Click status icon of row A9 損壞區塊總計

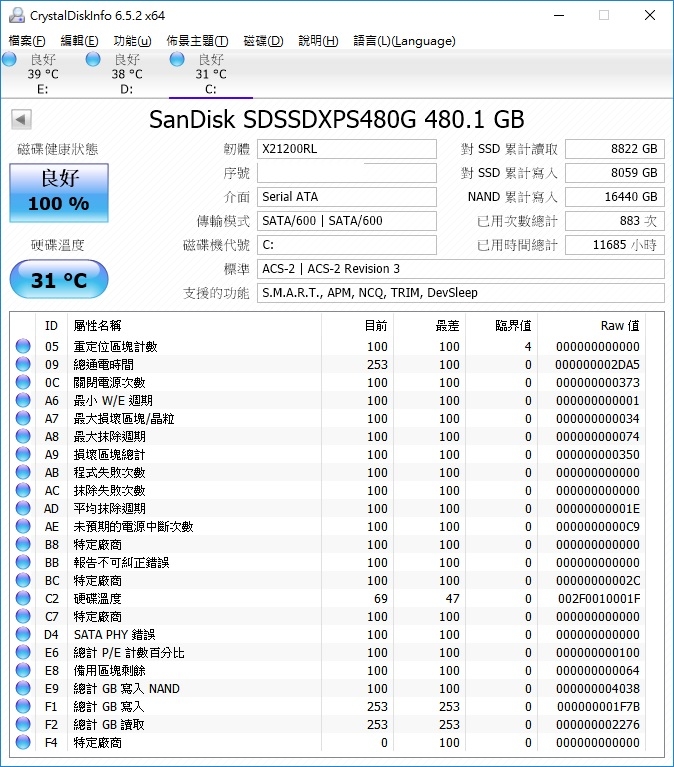(23, 454)
